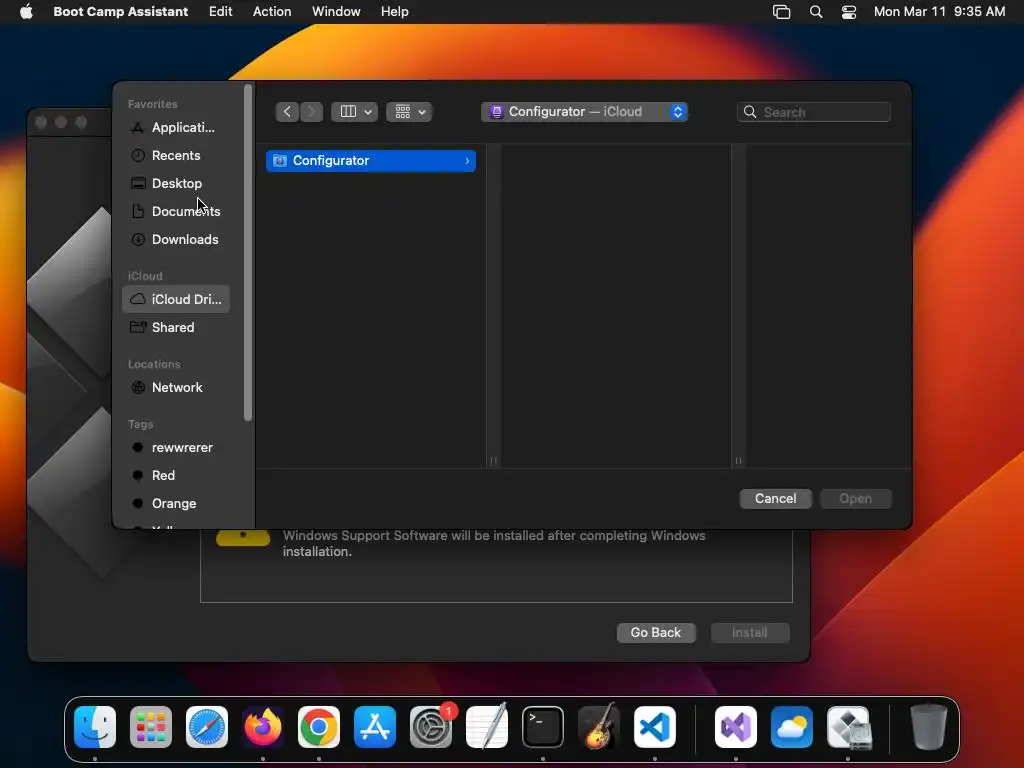Screen dimensions: 1024x768
Task: Click the second column resize handle
Action: 738,460
